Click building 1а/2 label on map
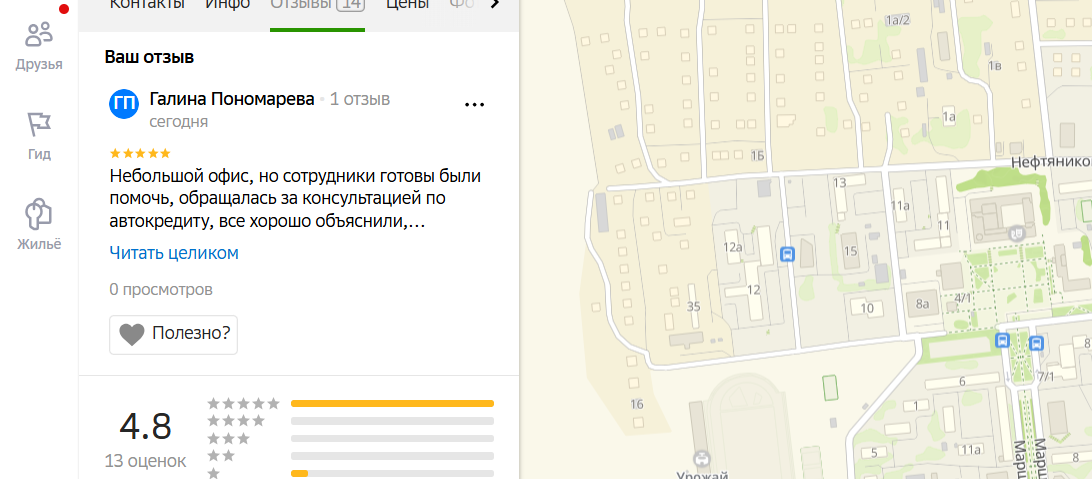Screen dimensions: 1092x479 pyautogui.click(x=898, y=20)
